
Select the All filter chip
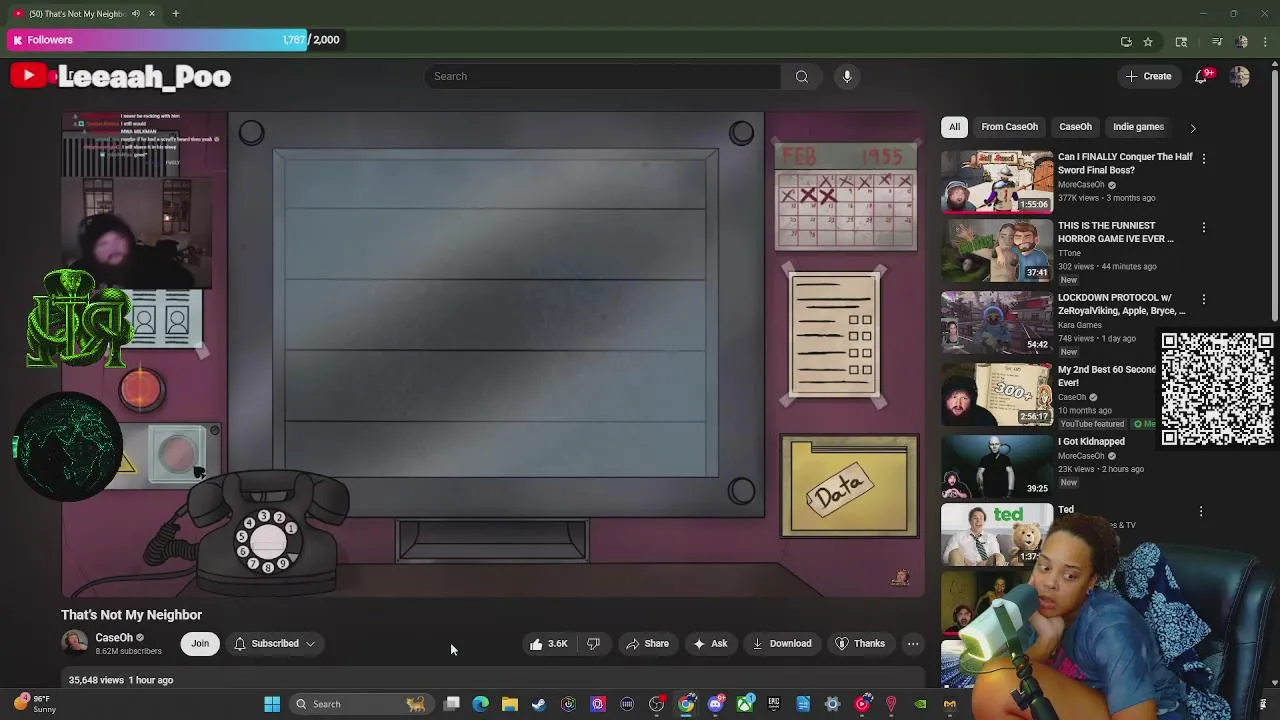click(954, 127)
